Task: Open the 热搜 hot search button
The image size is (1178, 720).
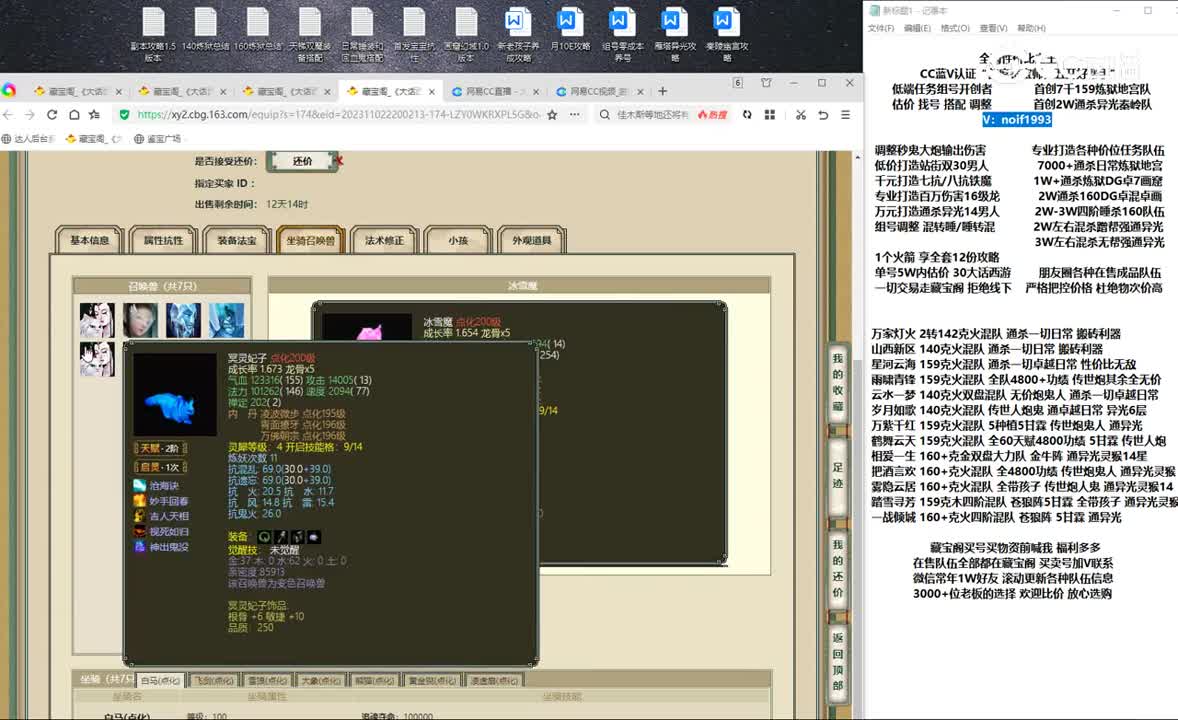Action: pos(712,115)
